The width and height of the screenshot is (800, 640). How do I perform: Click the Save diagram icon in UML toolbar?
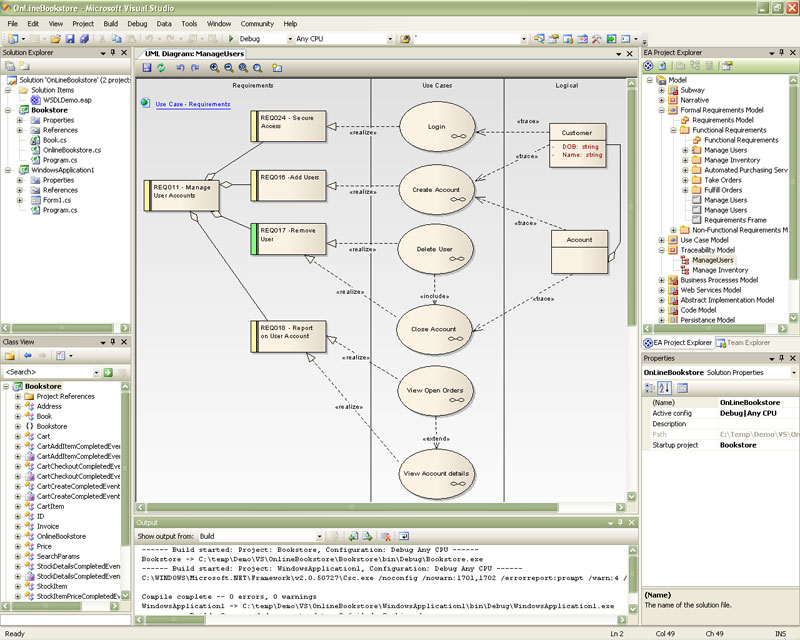click(x=146, y=68)
